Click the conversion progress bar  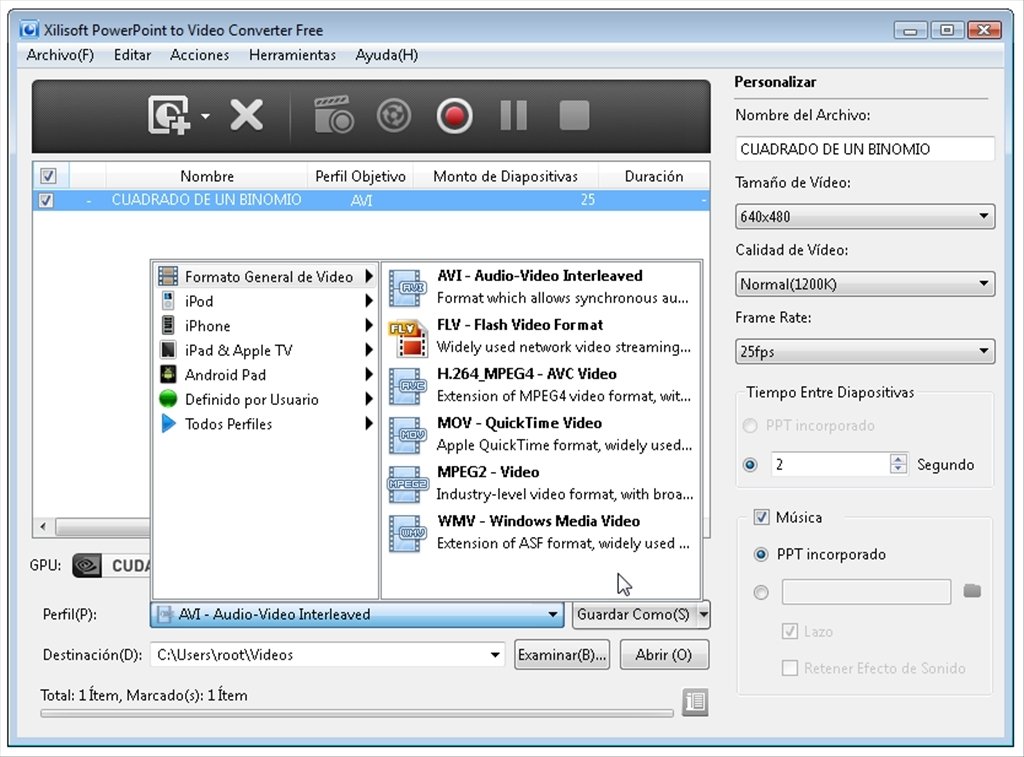point(357,713)
